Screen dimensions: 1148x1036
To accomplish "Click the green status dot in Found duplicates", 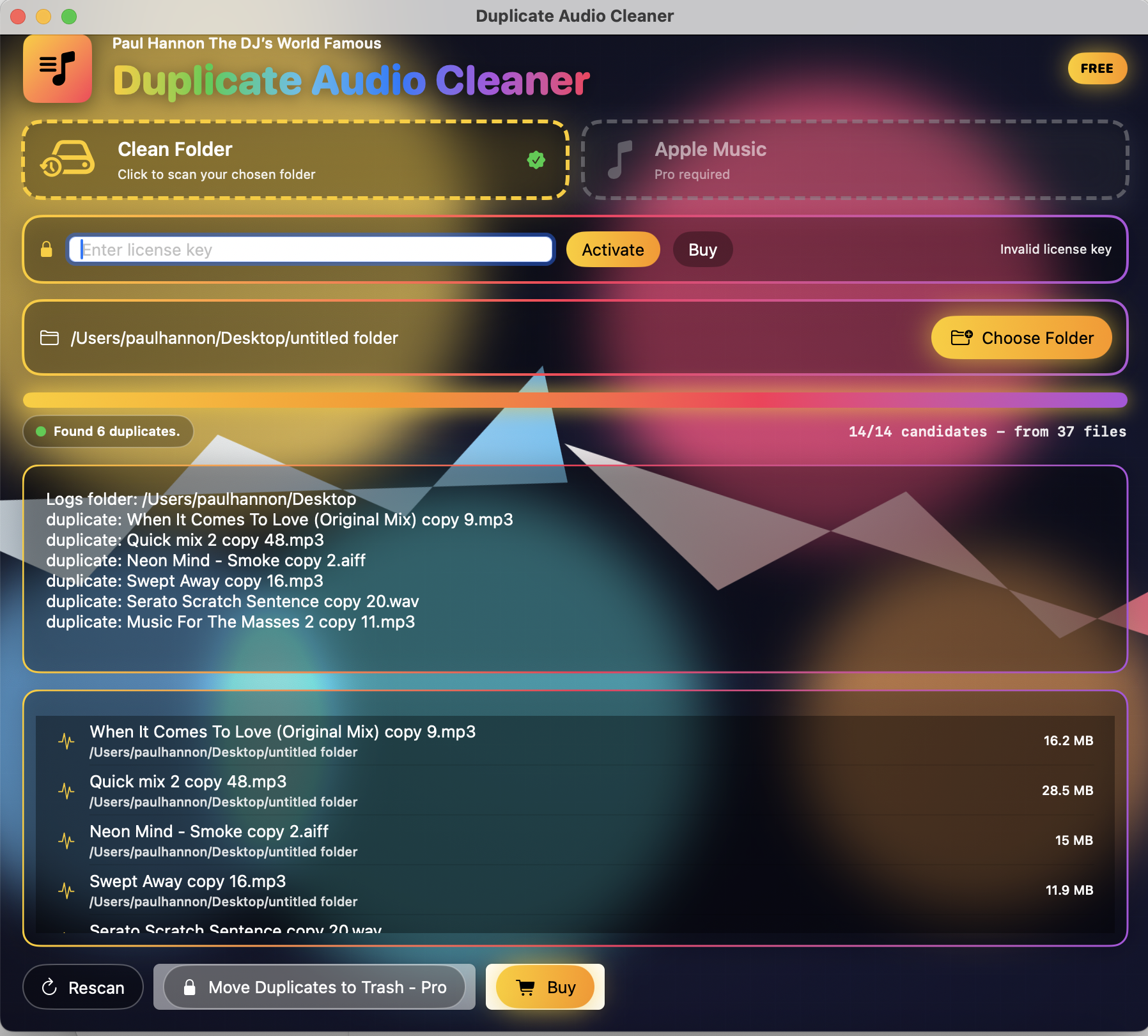I will 41,431.
